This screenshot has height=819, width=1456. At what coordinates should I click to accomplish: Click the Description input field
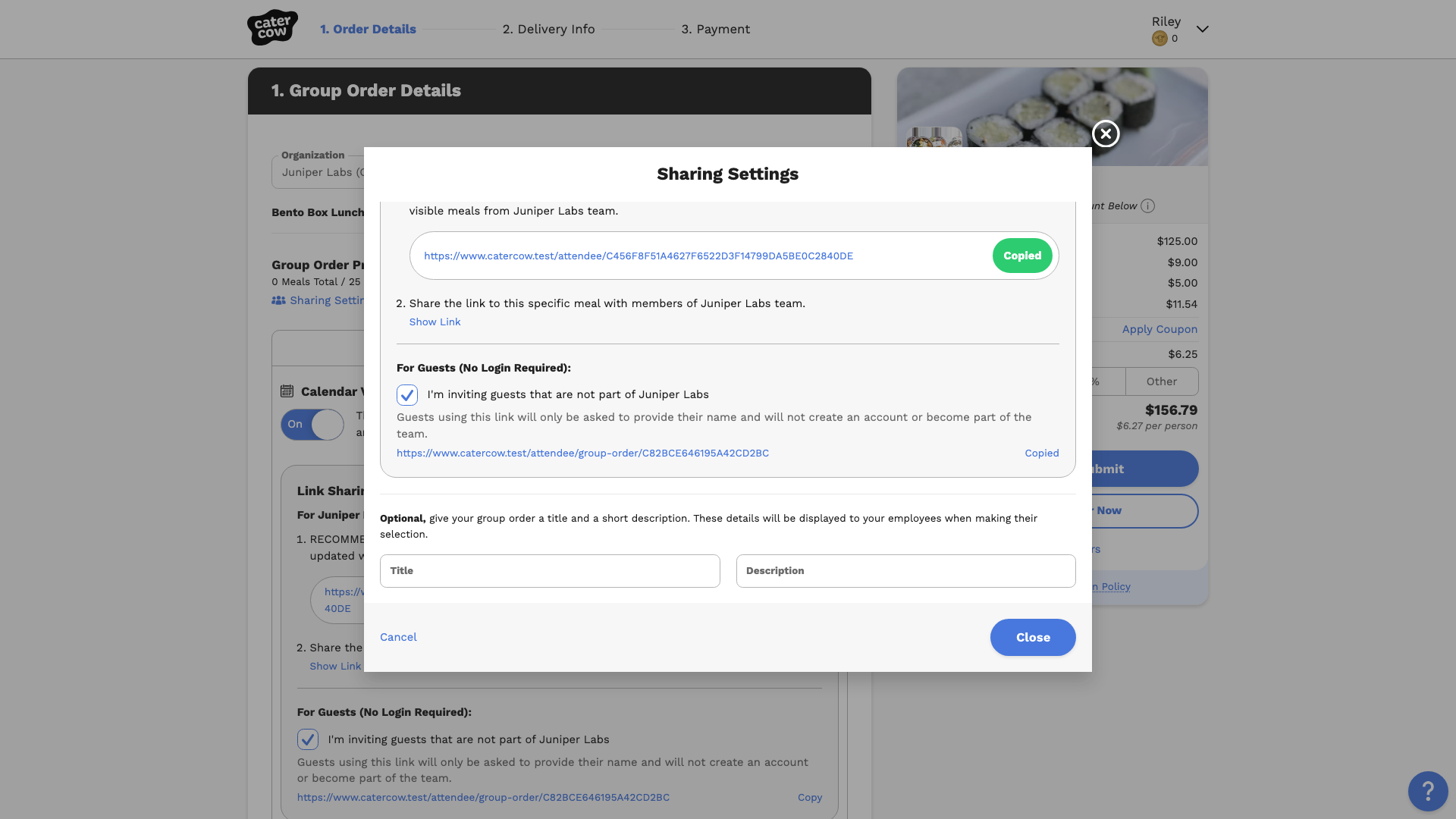click(x=905, y=571)
